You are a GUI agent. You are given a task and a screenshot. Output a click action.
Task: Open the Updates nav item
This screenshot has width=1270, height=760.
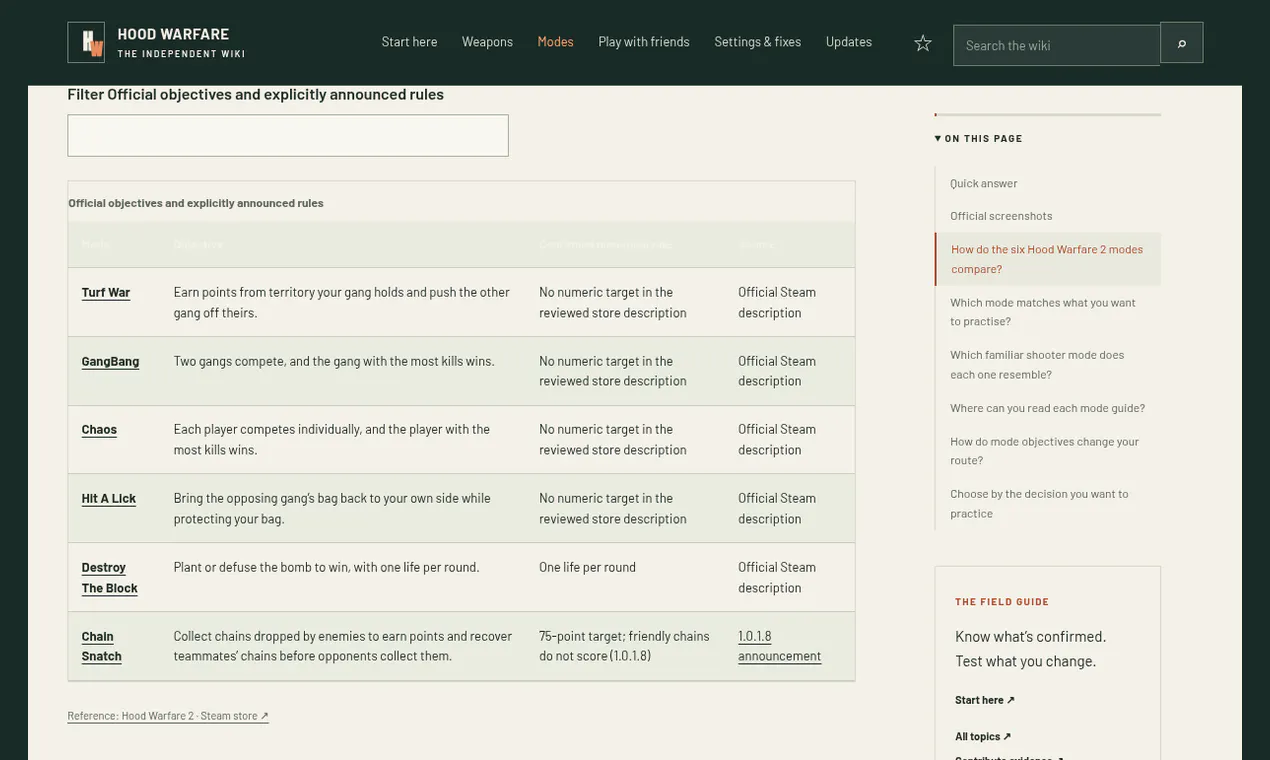pos(849,42)
